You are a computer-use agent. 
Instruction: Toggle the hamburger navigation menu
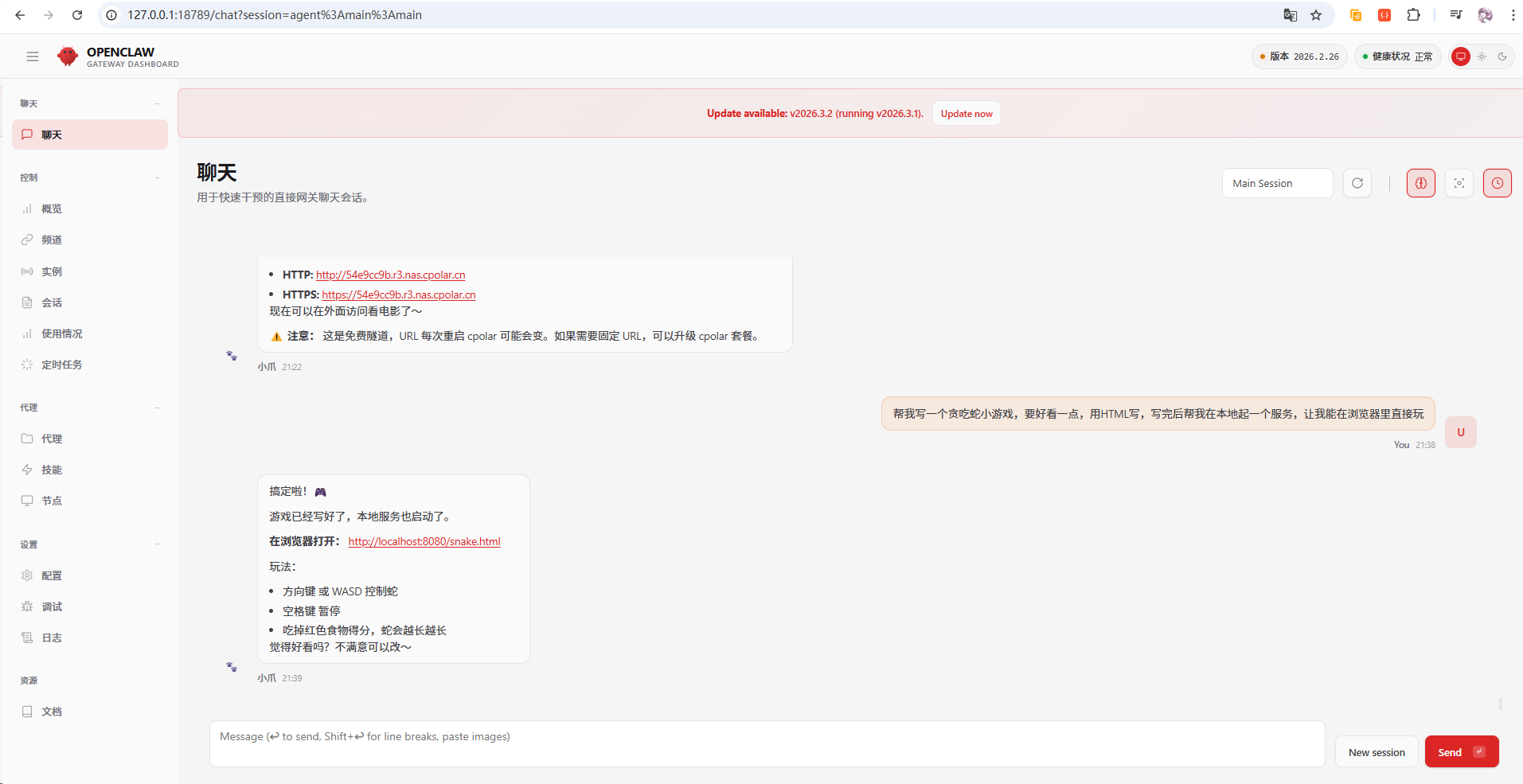(33, 57)
